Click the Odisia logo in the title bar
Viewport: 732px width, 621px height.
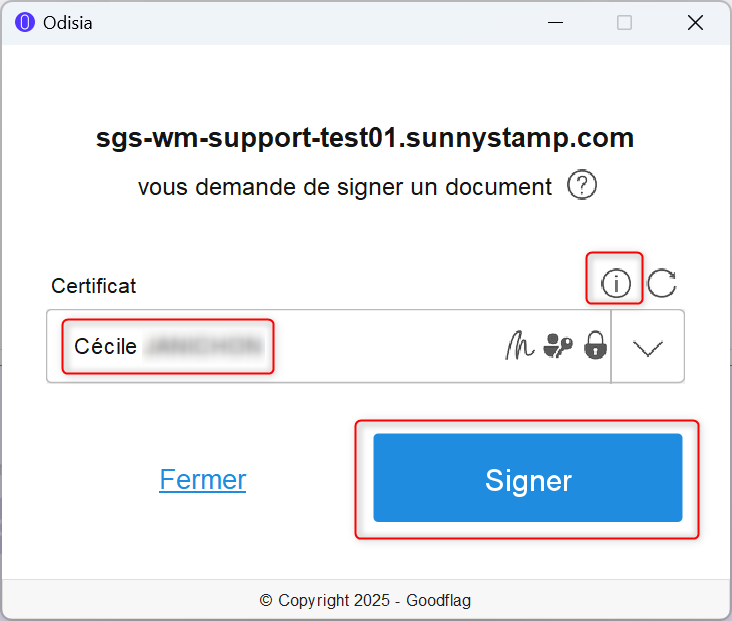25,22
